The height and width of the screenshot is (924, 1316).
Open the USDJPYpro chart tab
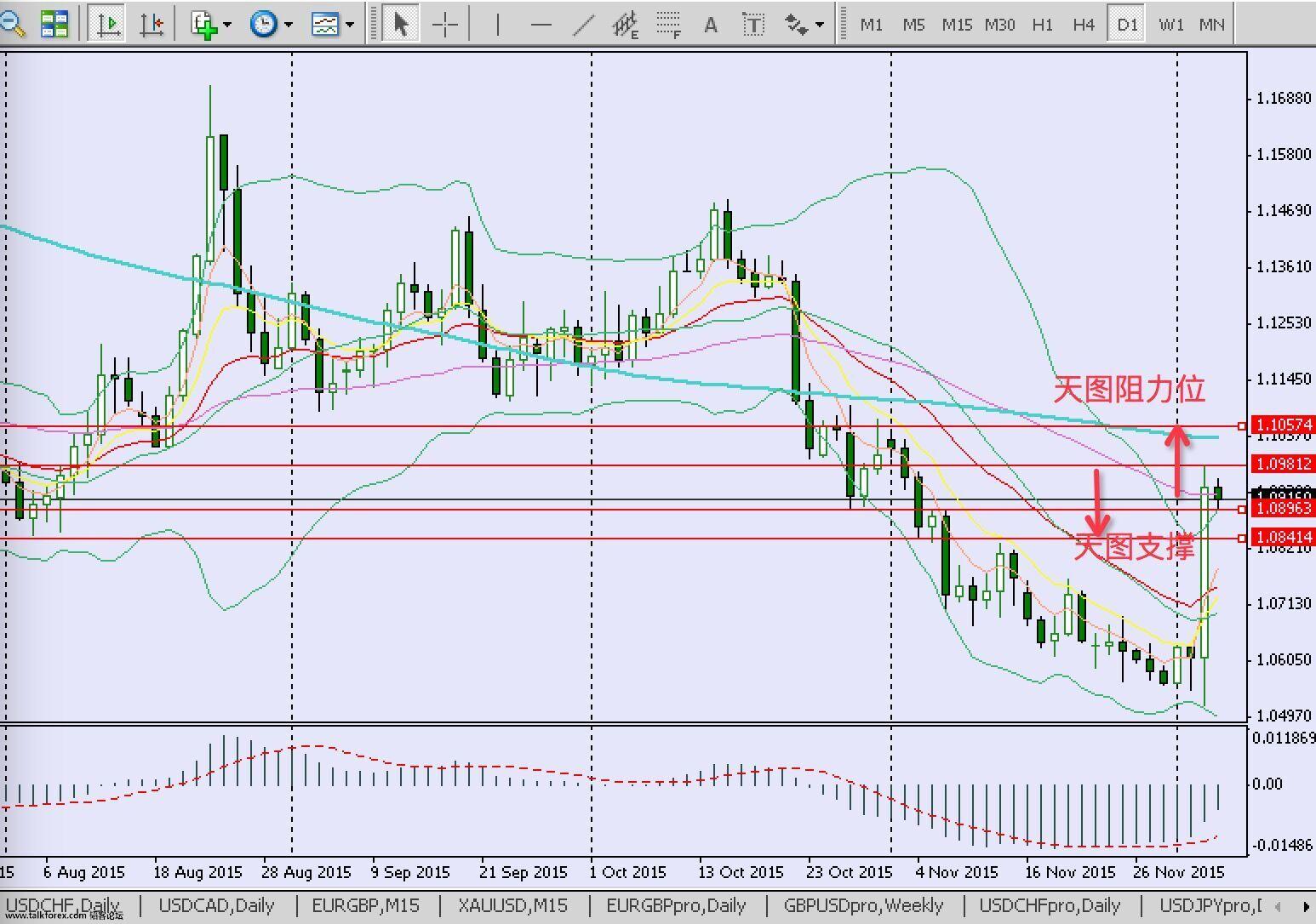[1210, 905]
